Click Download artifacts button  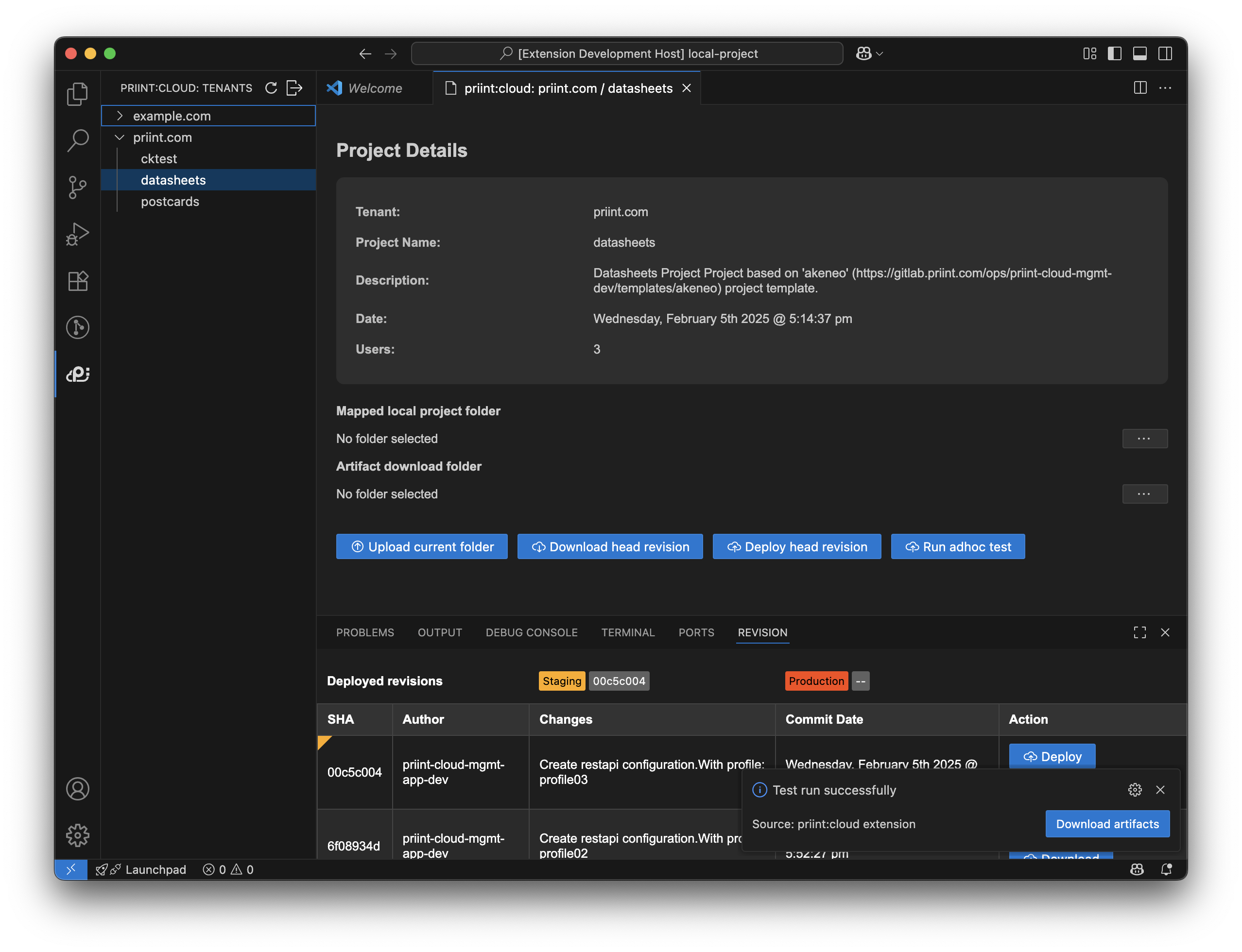coord(1107,824)
